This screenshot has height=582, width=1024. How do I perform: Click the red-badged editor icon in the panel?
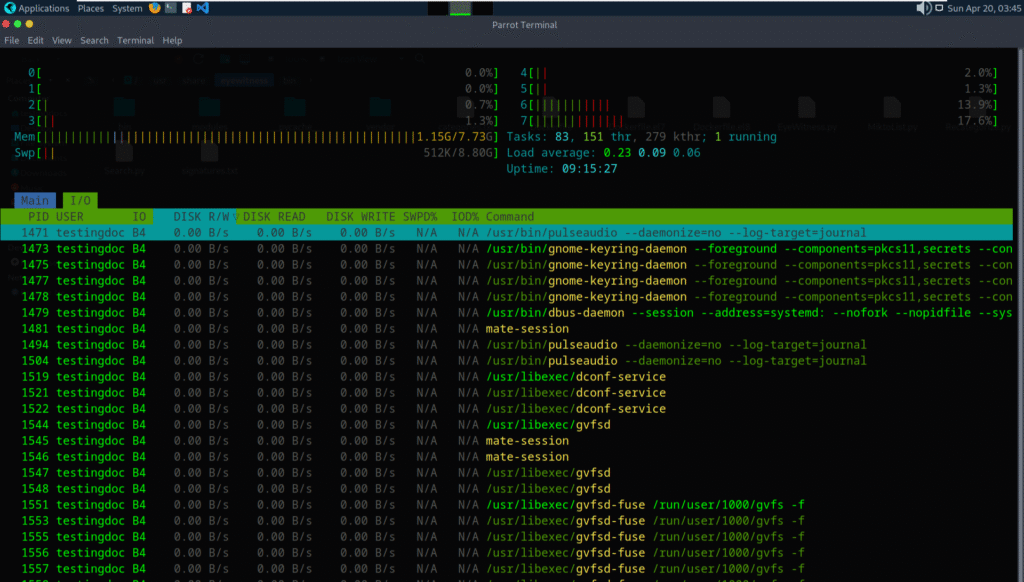click(x=188, y=7)
